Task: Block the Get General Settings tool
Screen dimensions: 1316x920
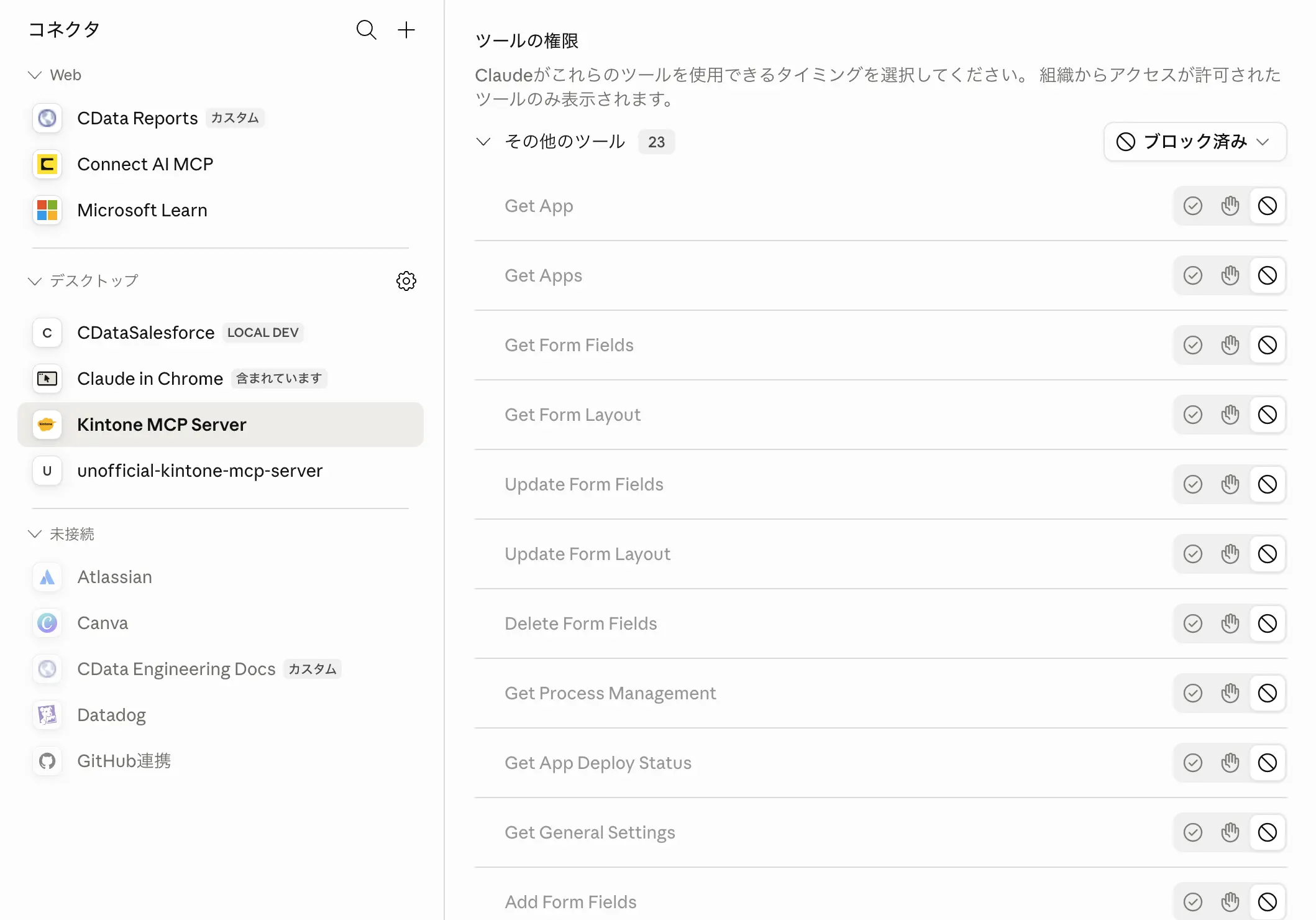Action: pos(1268,832)
